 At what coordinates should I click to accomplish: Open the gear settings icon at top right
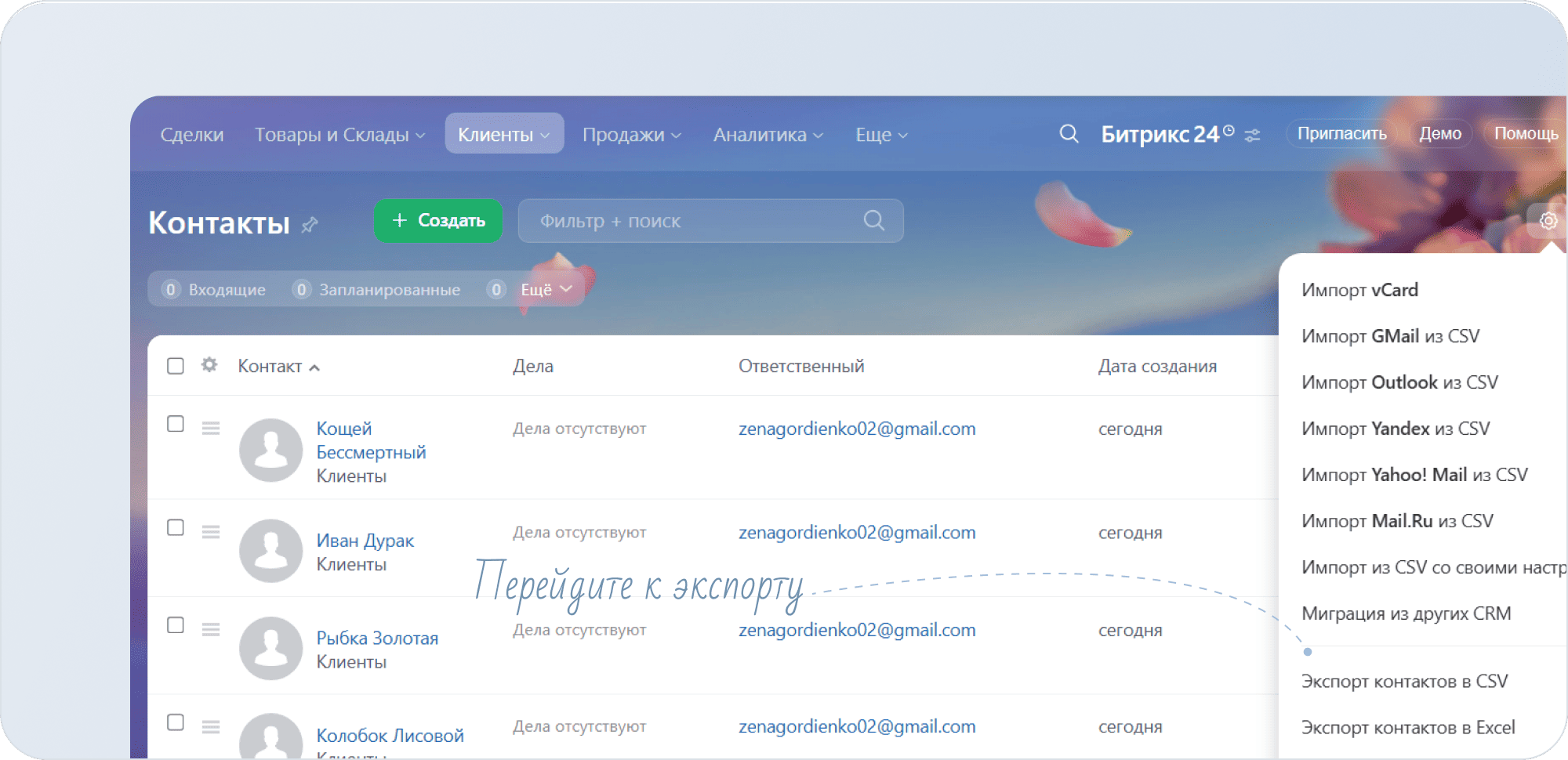tap(1548, 221)
